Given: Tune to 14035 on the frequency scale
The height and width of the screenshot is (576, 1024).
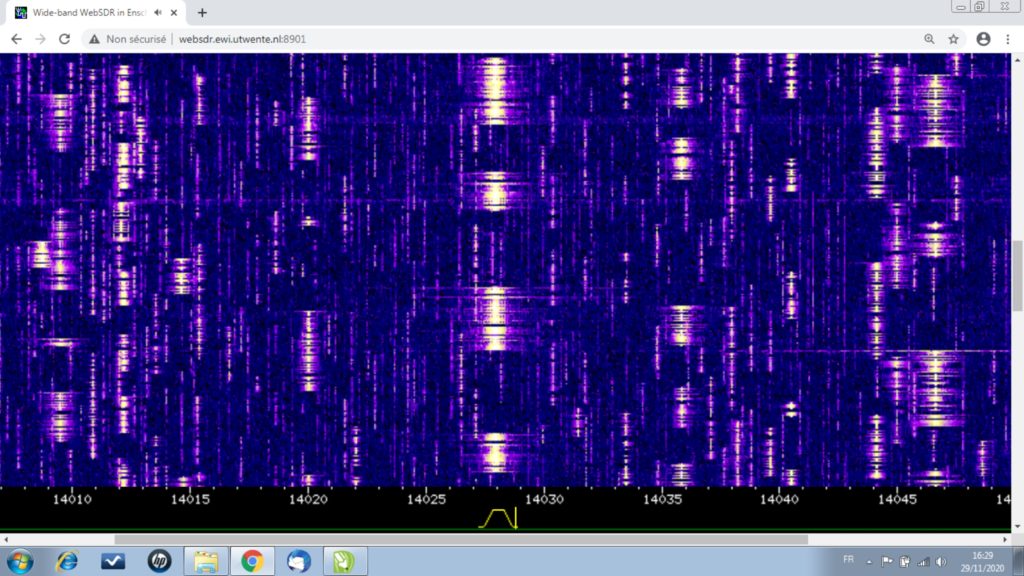Looking at the screenshot, I should [662, 498].
